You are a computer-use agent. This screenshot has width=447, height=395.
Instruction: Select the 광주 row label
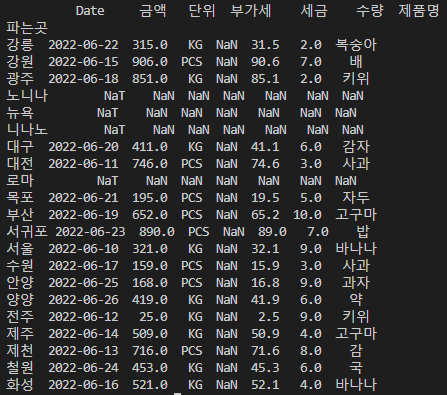[20, 79]
